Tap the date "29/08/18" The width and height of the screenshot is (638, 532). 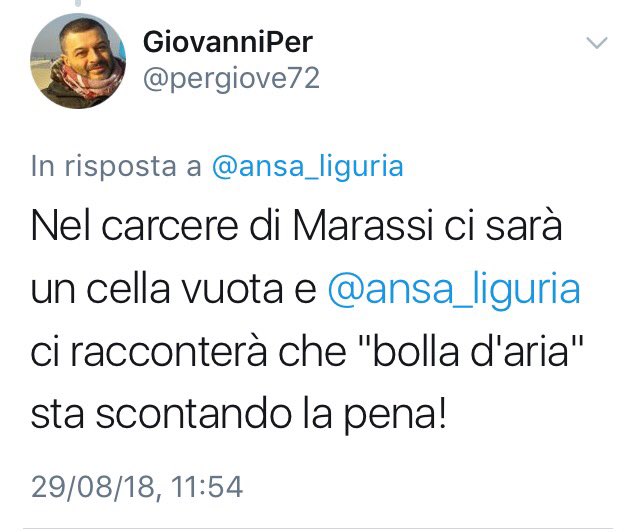point(93,486)
